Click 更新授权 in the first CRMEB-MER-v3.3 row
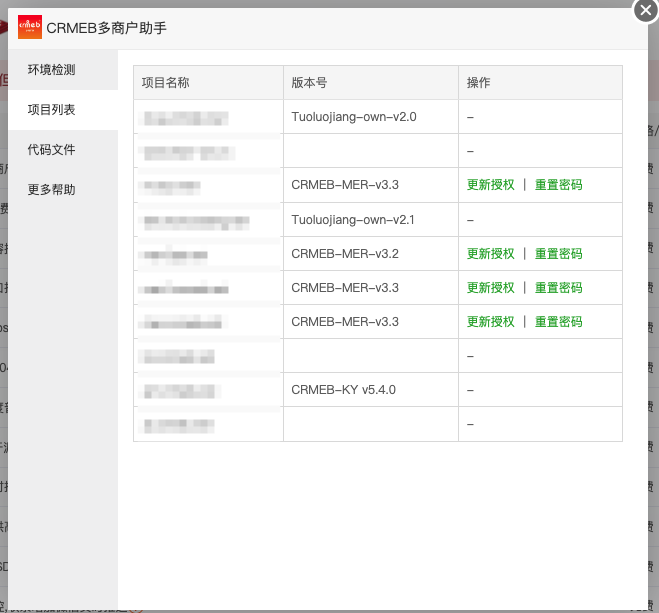 pyautogui.click(x=490, y=185)
